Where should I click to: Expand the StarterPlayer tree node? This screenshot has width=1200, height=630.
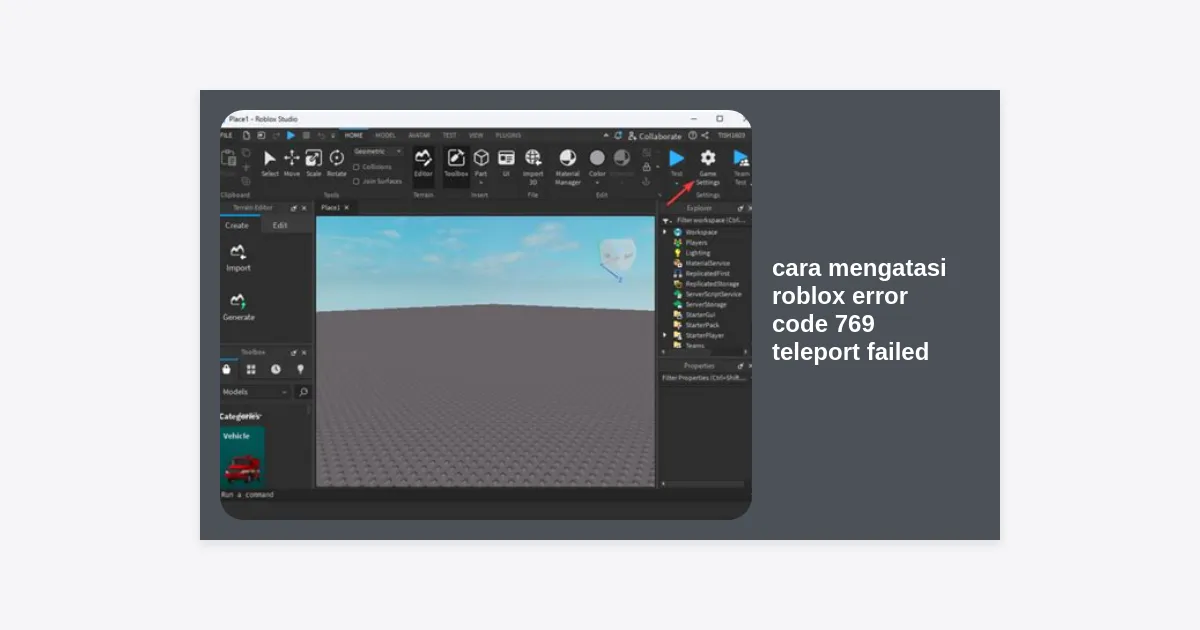pos(665,335)
